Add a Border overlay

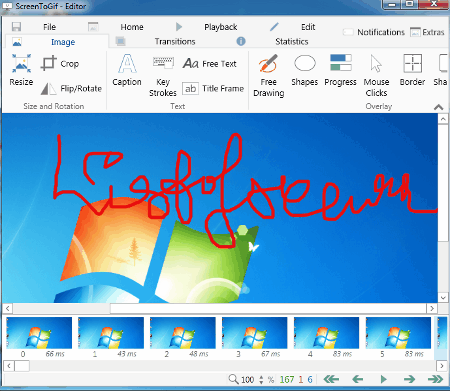click(x=412, y=71)
